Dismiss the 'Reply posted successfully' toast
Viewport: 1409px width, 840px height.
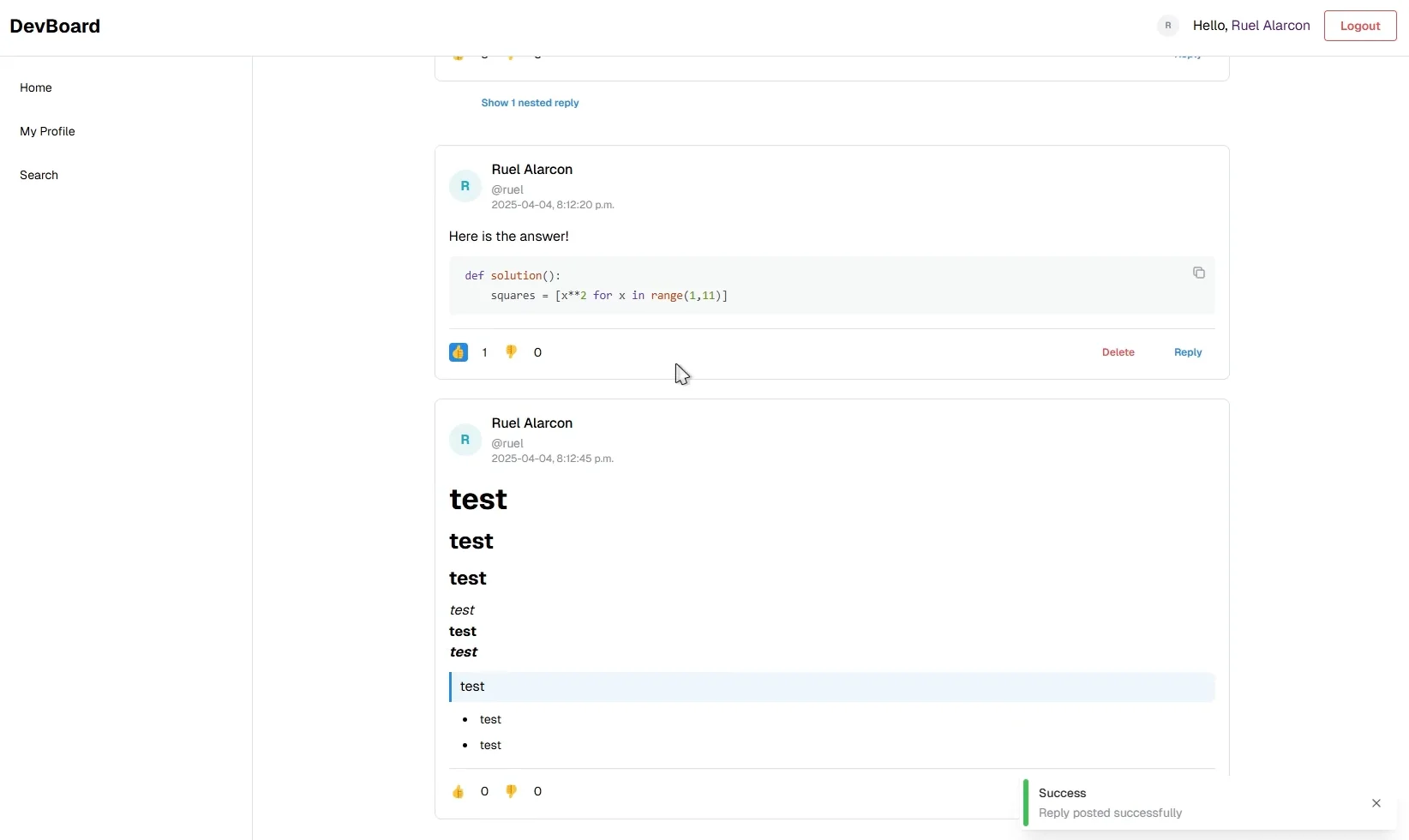(1376, 803)
